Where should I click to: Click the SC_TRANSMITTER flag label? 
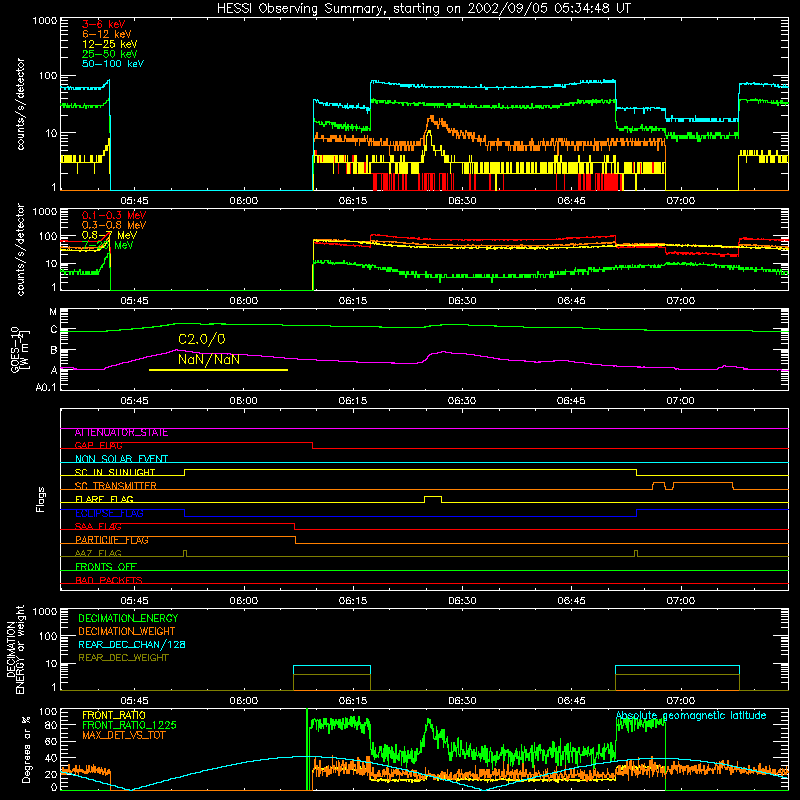coord(116,486)
